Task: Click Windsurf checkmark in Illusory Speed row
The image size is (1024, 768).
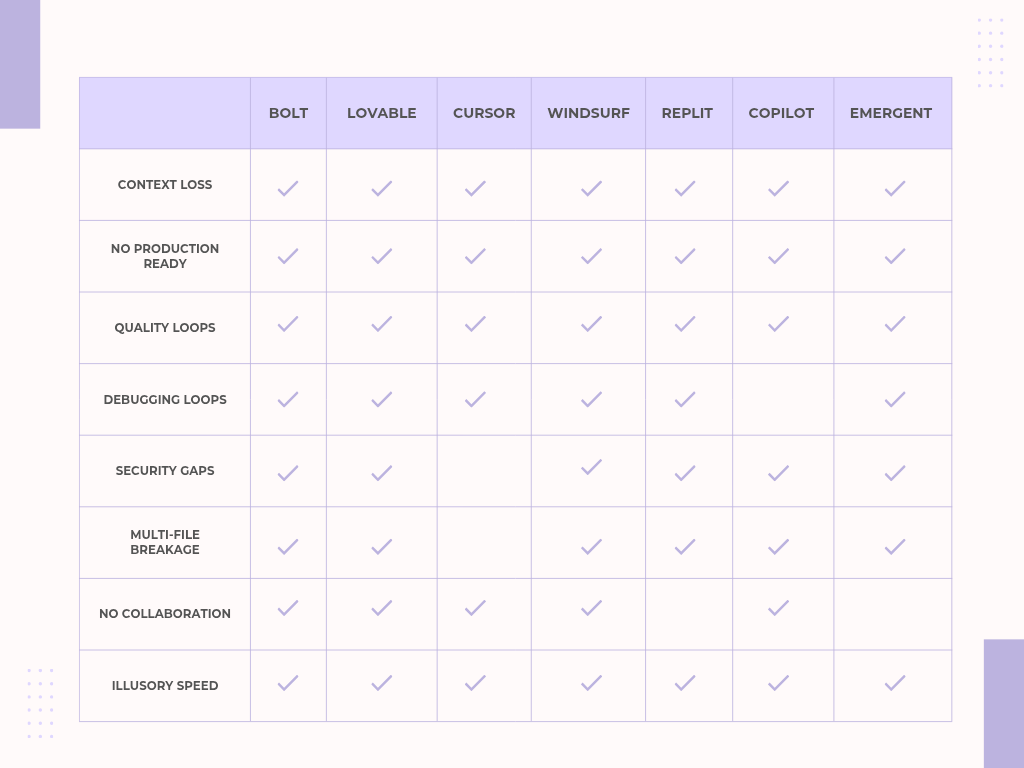Action: pos(592,683)
